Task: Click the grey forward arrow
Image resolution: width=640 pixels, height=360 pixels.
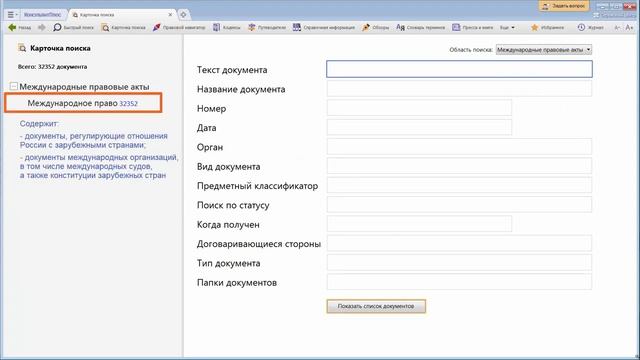Action: click(x=42, y=27)
